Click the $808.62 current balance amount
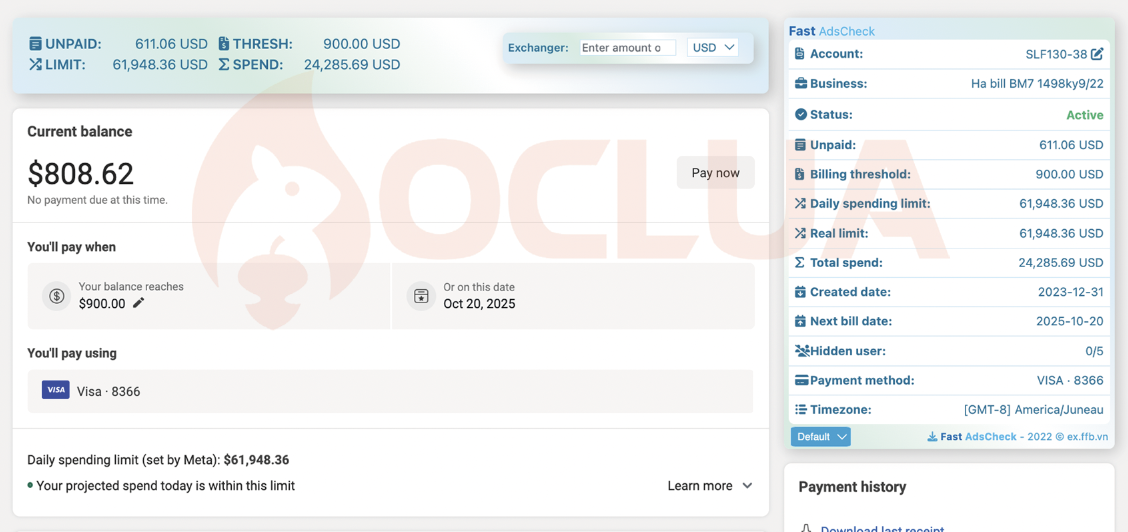The width and height of the screenshot is (1128, 532). (x=81, y=174)
